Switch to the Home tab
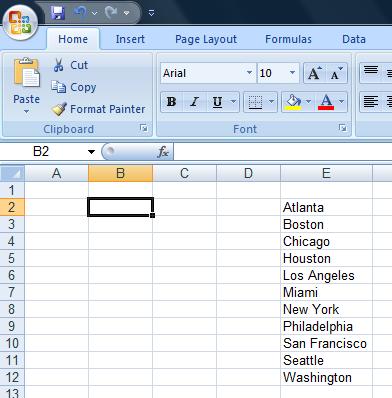Image resolution: width=392 pixels, height=398 pixels. coord(73,39)
